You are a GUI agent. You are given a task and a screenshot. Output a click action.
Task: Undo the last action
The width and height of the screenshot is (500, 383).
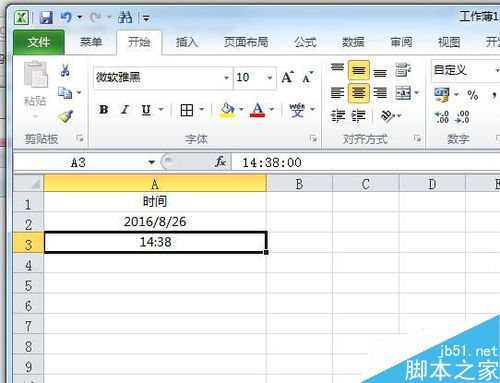[66, 17]
